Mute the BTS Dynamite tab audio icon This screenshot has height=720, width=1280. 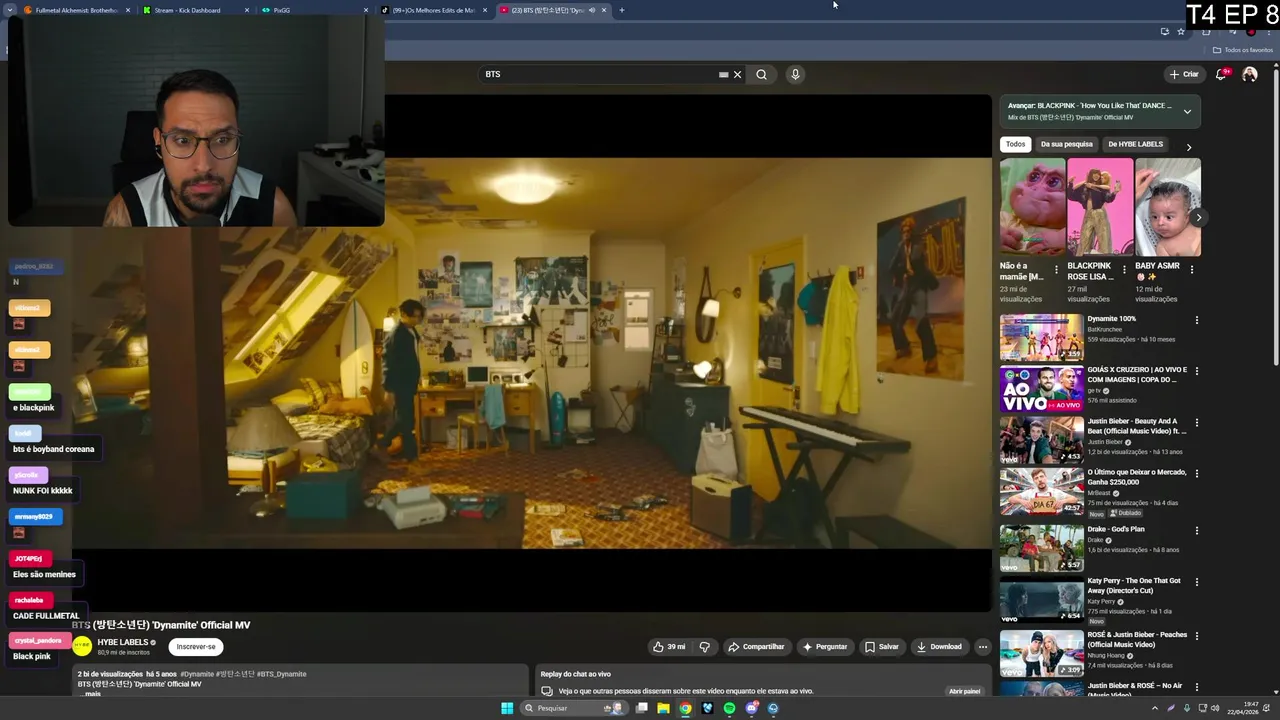click(x=591, y=10)
